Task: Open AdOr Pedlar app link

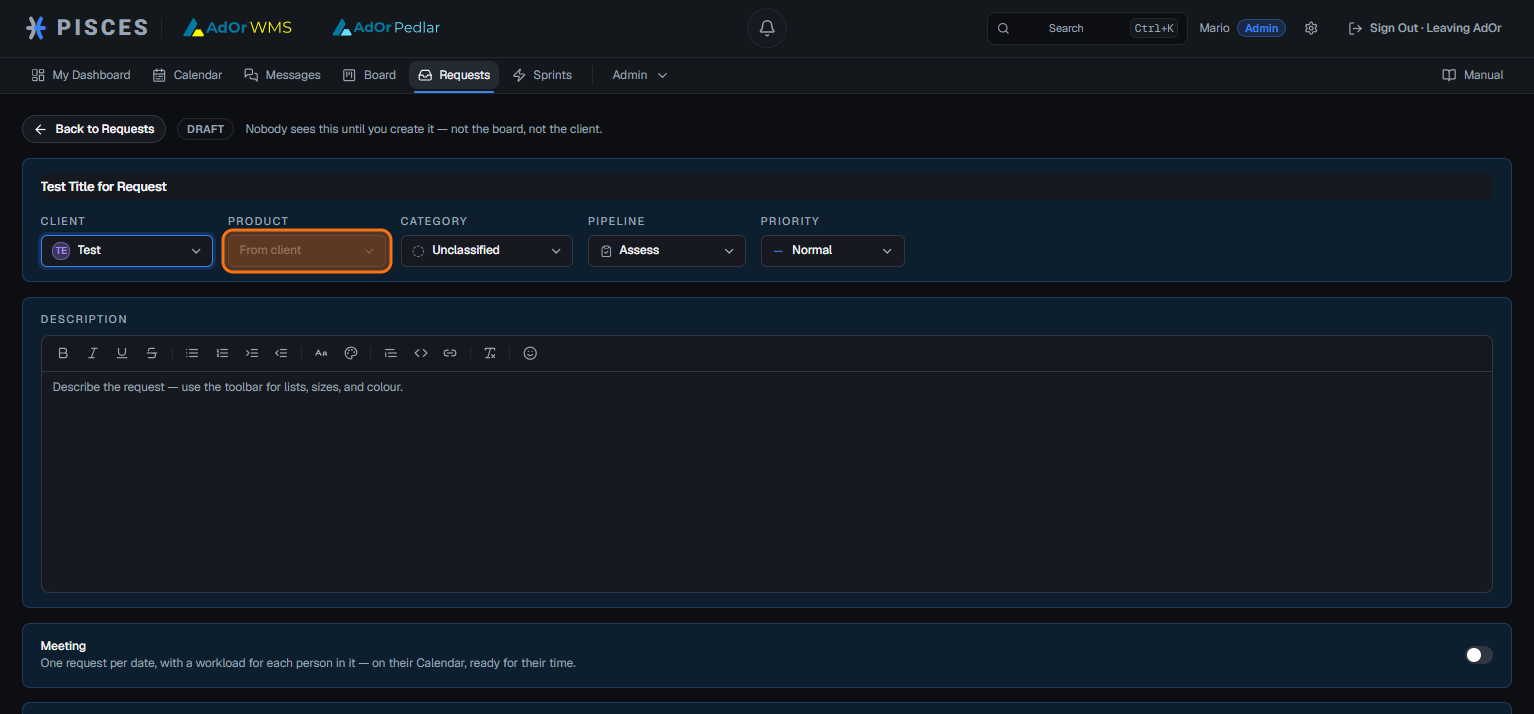Action: 386,28
